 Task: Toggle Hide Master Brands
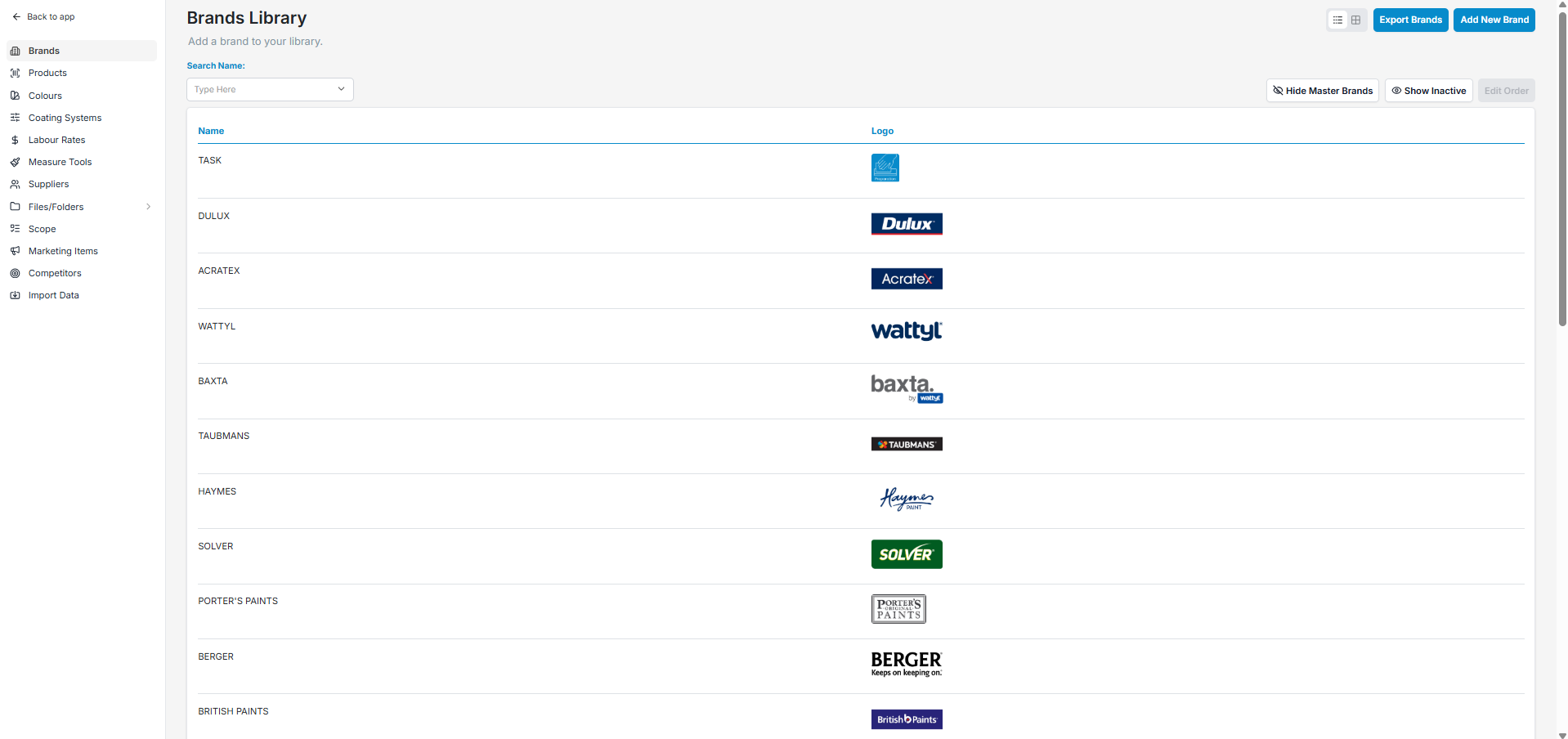click(1322, 91)
